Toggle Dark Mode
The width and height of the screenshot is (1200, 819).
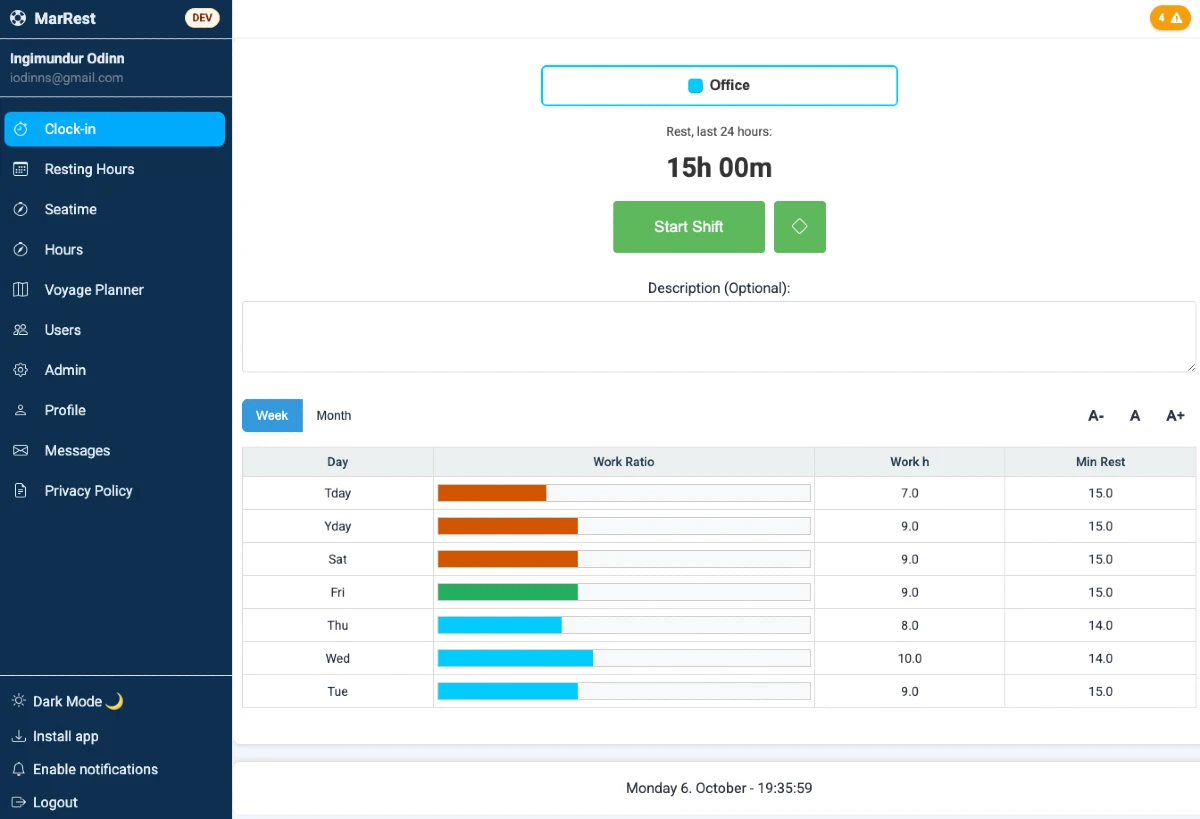pyautogui.click(x=67, y=701)
